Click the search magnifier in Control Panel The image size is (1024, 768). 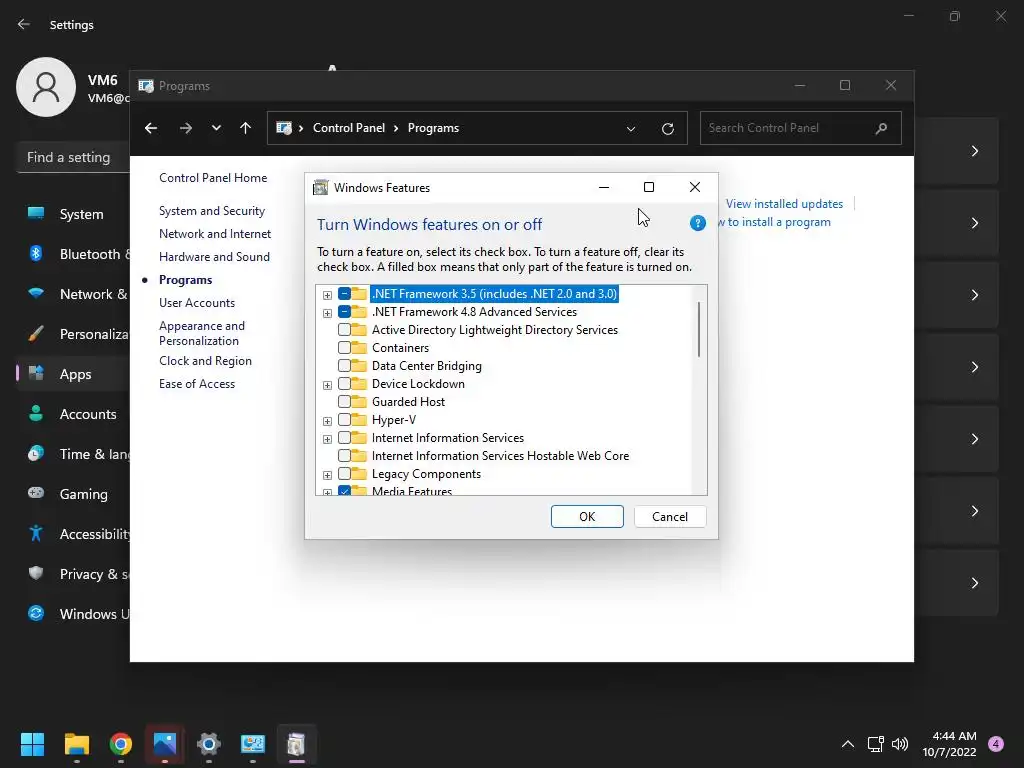pyautogui.click(x=881, y=128)
